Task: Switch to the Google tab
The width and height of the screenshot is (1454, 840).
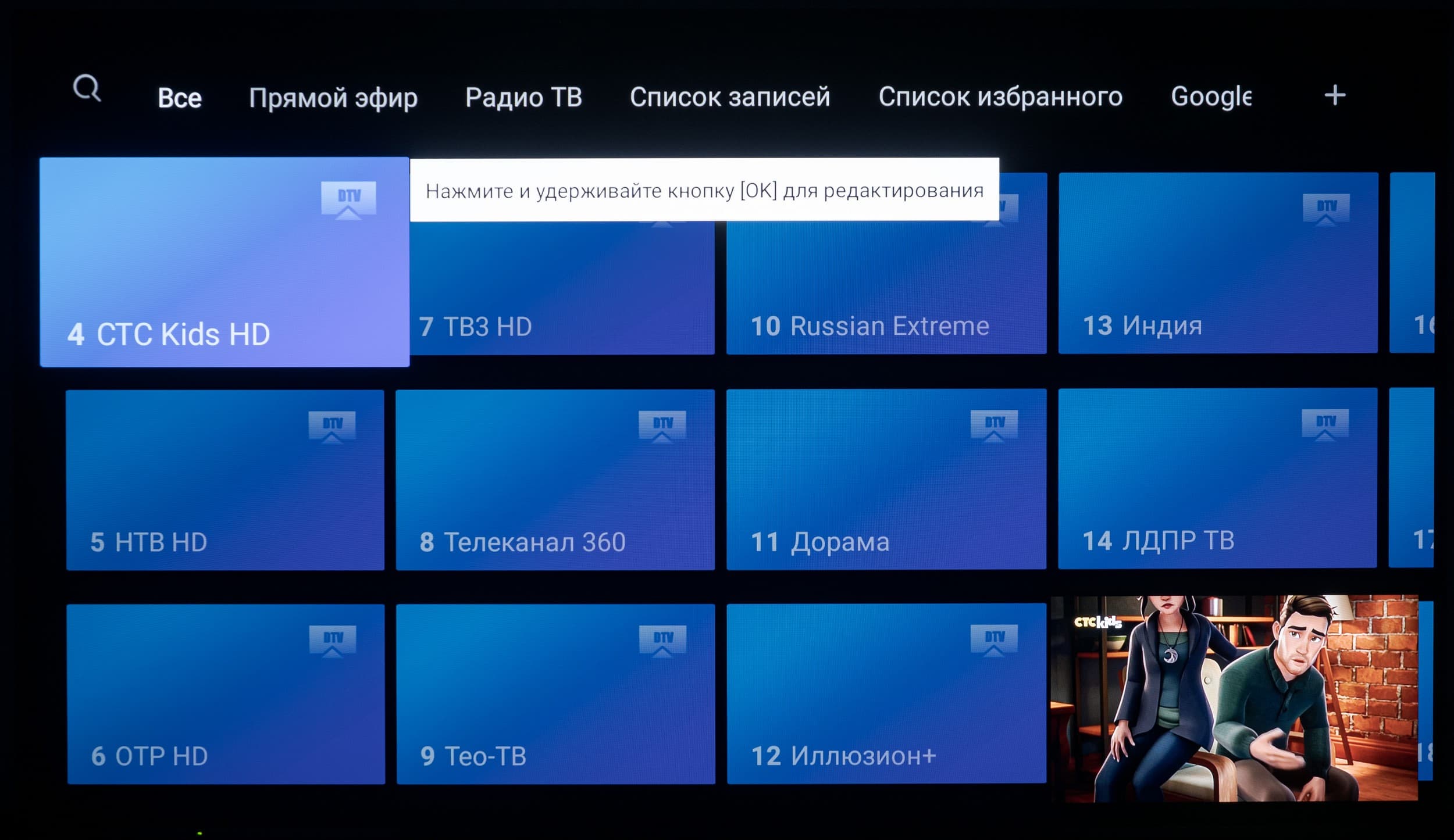Action: coord(1210,96)
